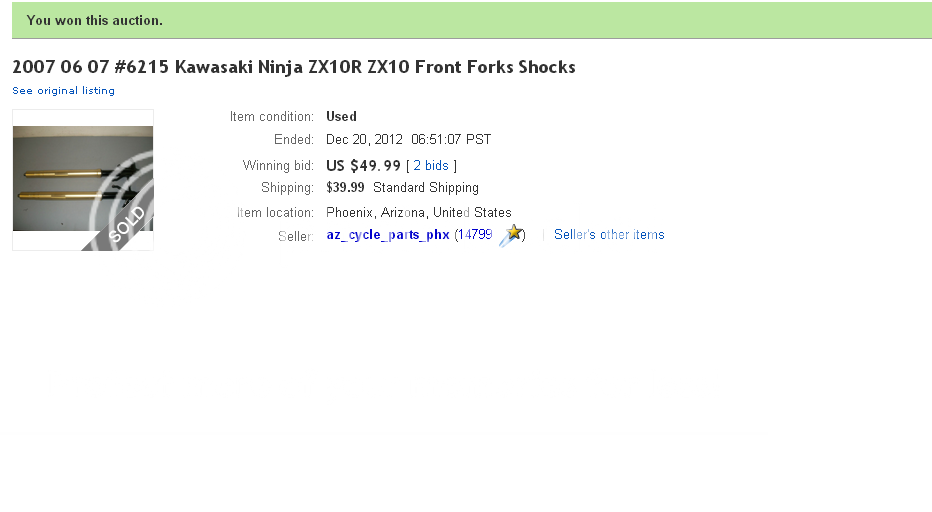Open the See original listing link

click(63, 91)
